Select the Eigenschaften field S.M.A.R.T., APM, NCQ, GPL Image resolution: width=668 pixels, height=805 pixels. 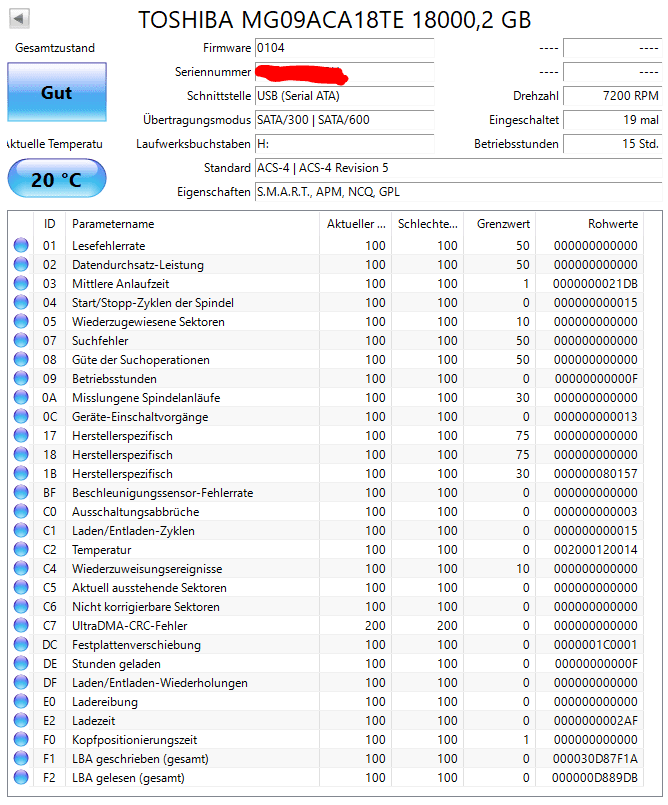click(x=459, y=191)
